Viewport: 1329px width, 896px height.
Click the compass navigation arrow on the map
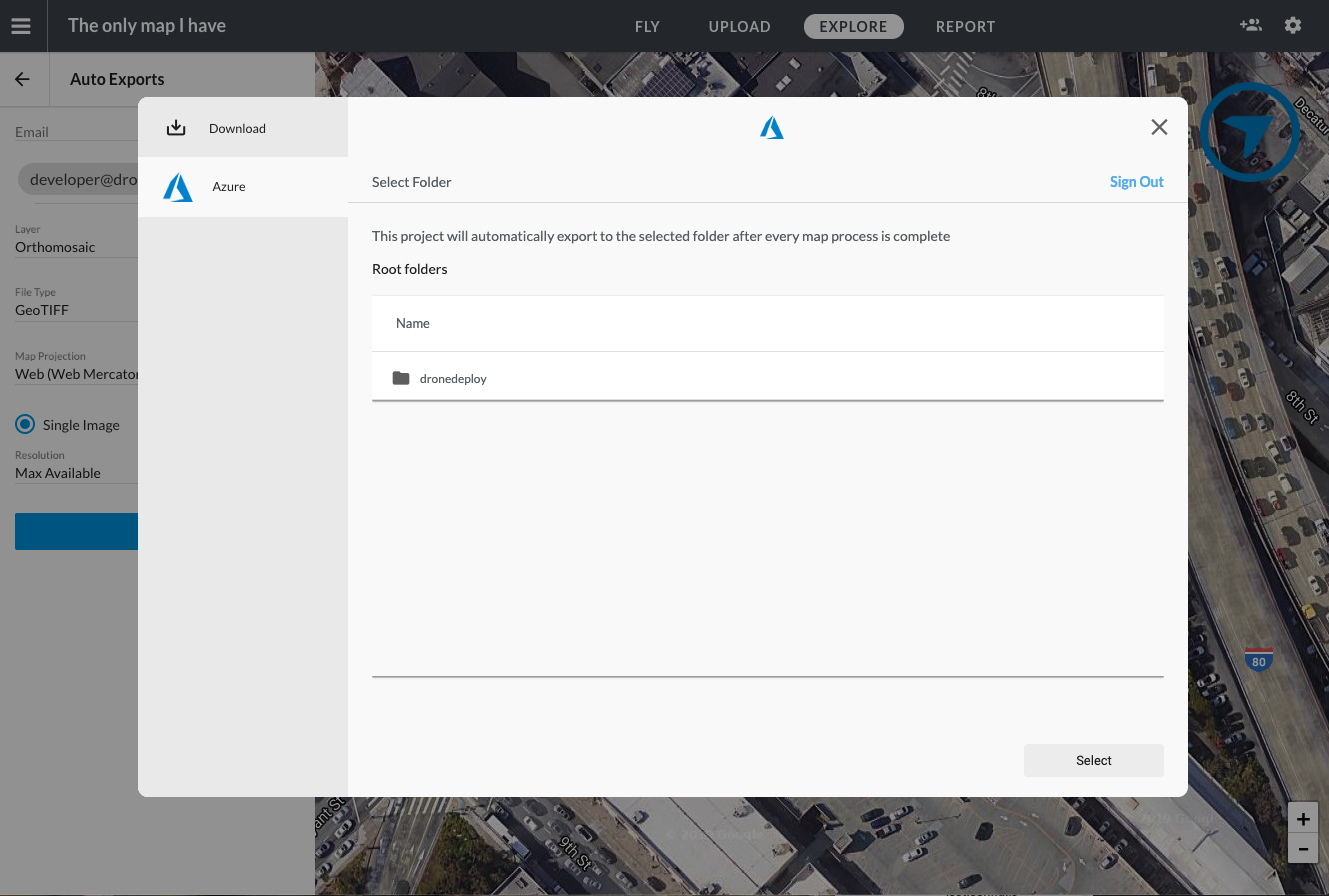pyautogui.click(x=1249, y=131)
